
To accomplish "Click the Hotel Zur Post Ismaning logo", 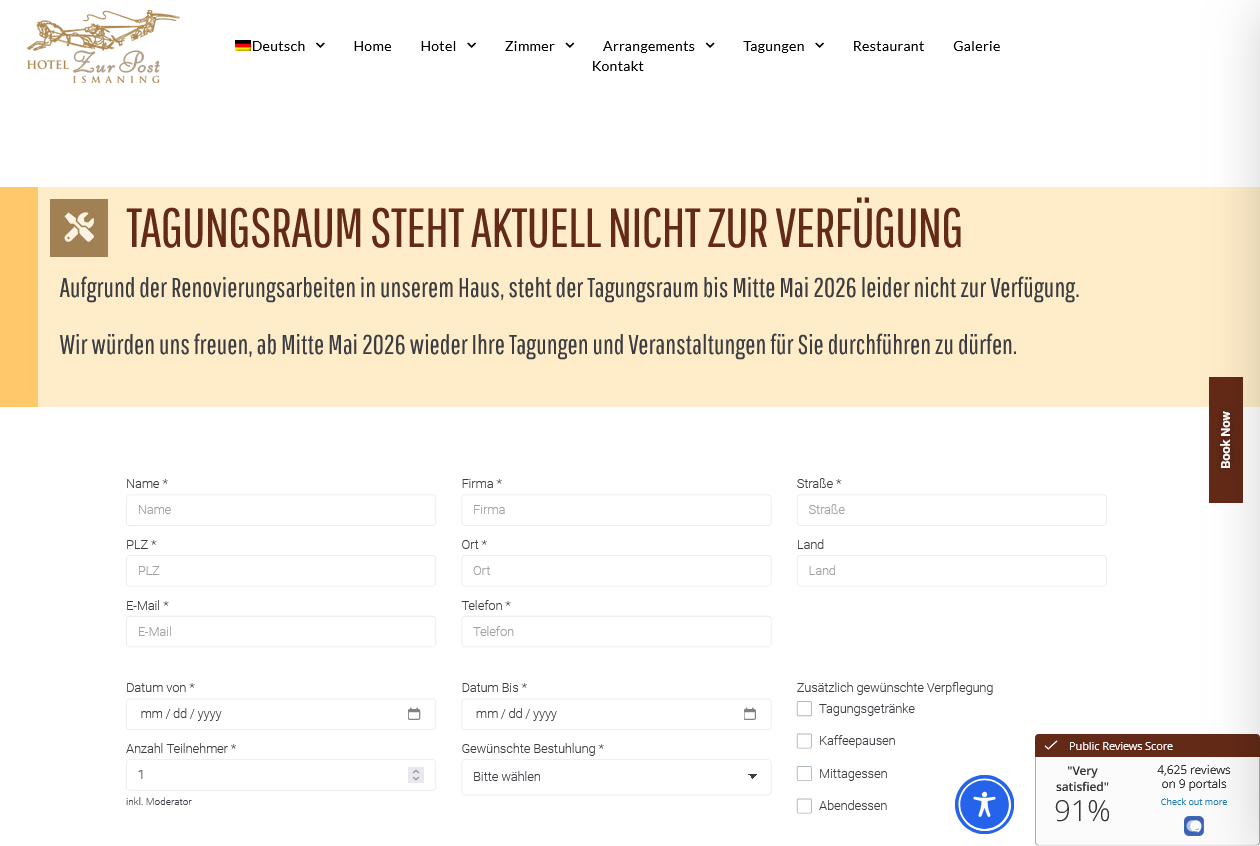I will pos(101,47).
